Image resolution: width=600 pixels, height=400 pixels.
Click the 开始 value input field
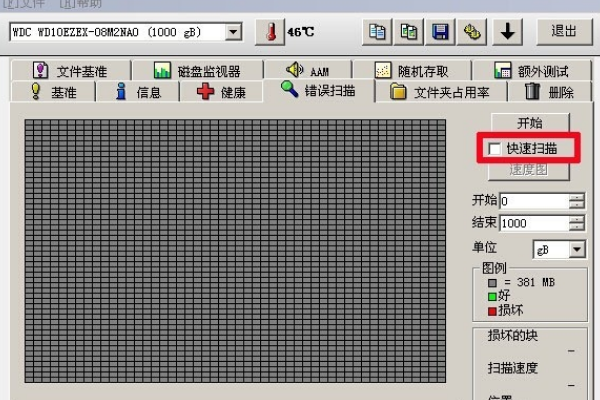coord(534,201)
